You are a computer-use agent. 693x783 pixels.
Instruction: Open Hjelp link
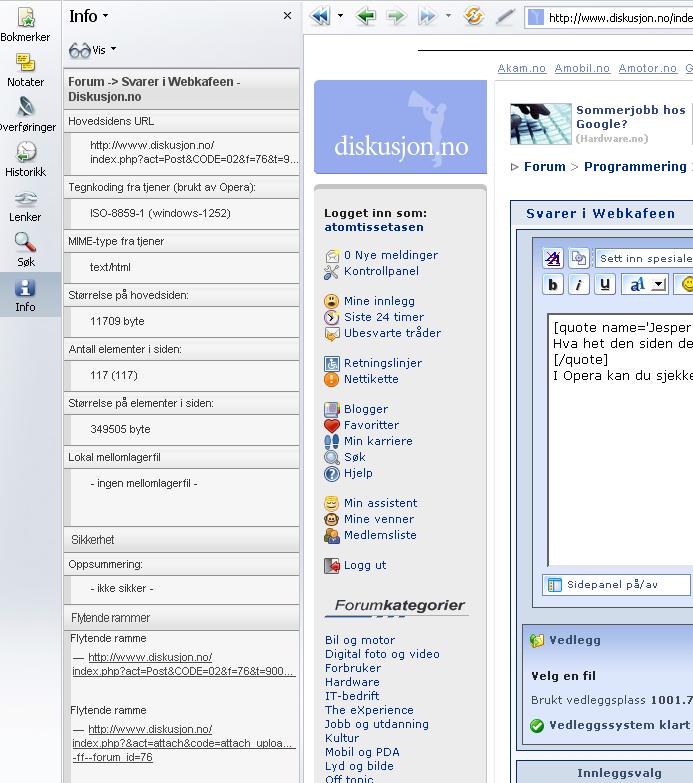[x=358, y=473]
